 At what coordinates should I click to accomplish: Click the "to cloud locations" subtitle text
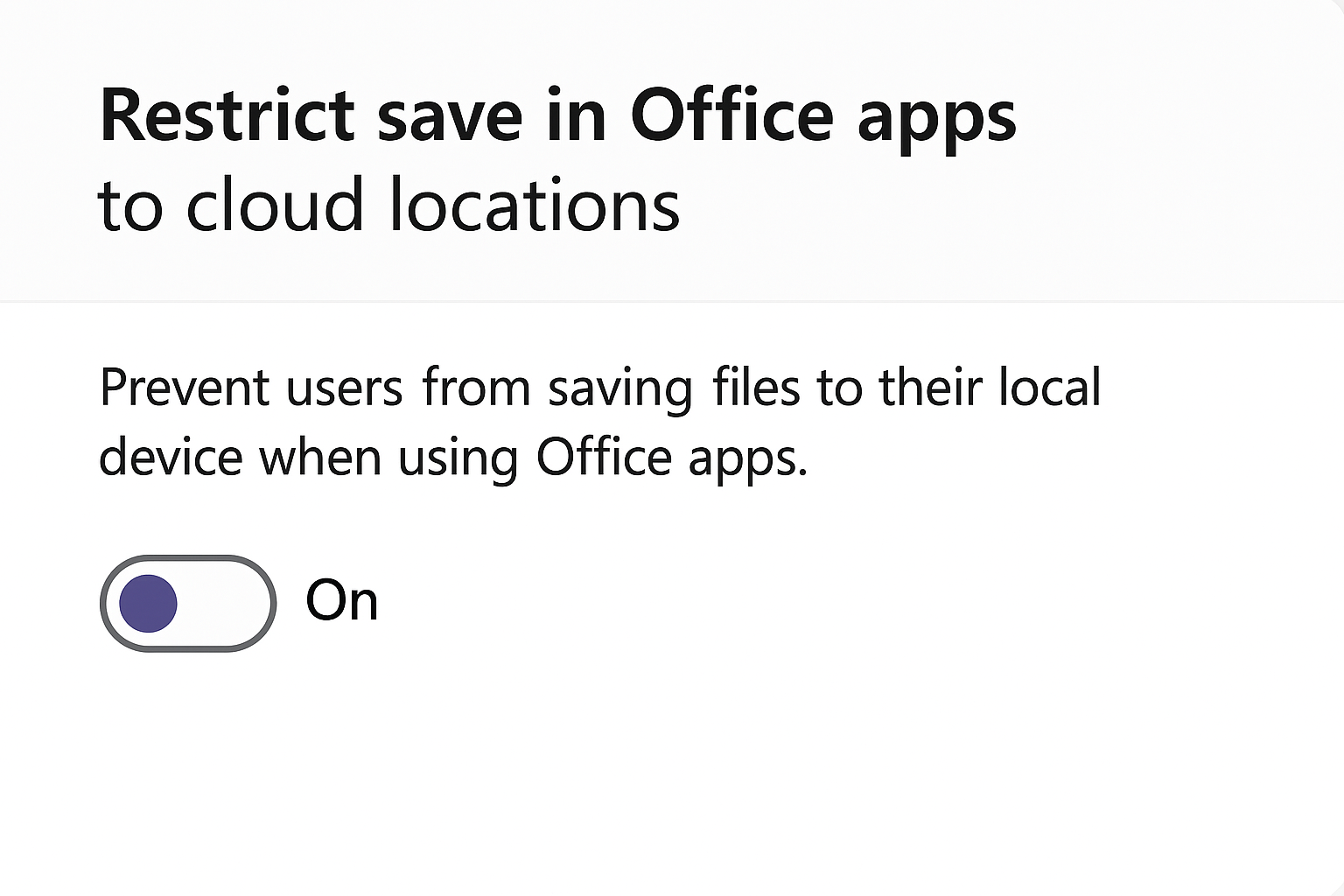(388, 206)
